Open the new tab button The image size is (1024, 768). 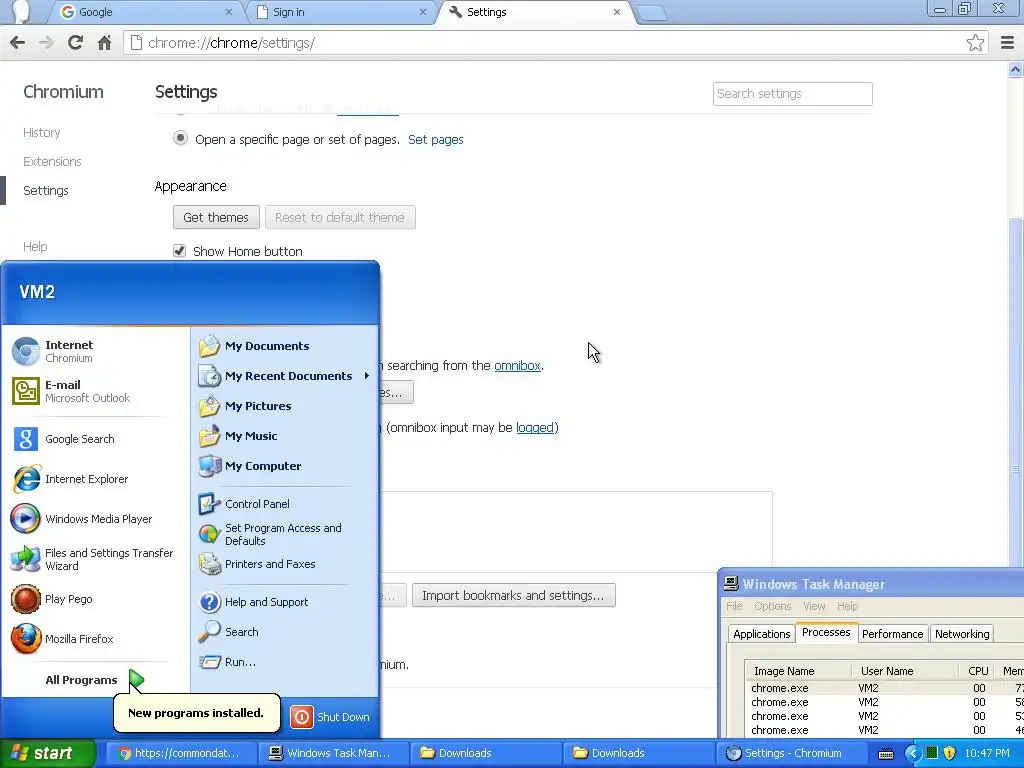pos(651,13)
